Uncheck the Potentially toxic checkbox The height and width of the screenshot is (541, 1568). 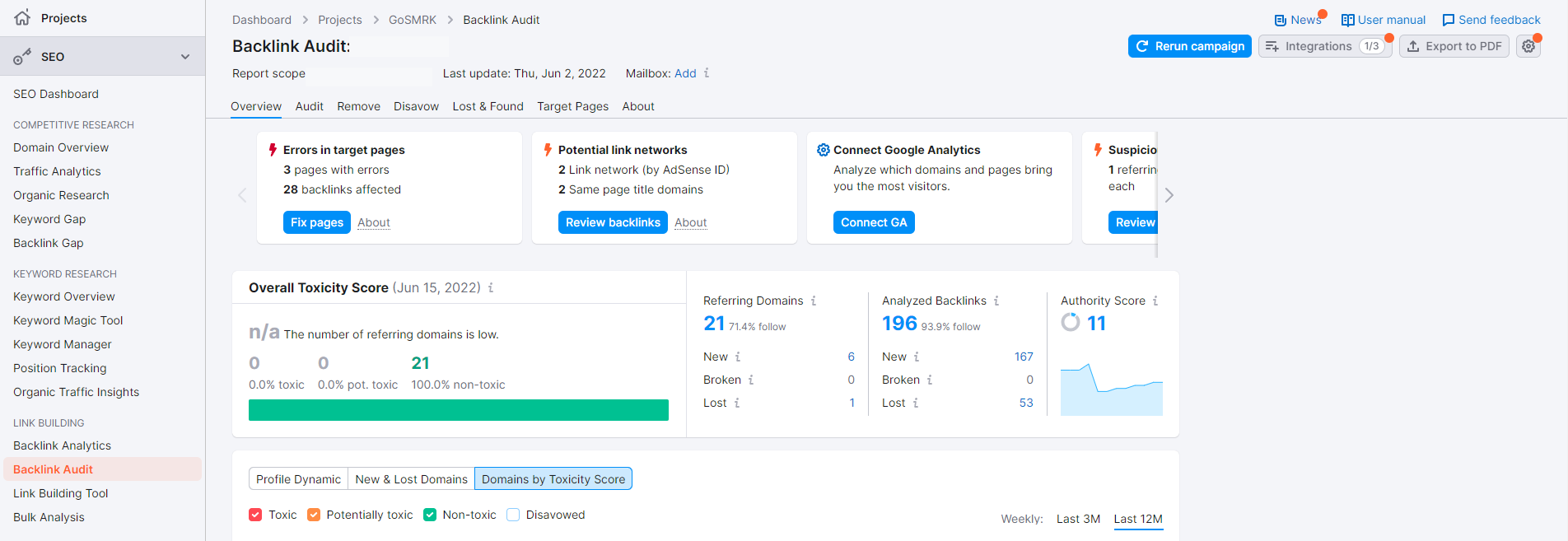pyautogui.click(x=314, y=515)
